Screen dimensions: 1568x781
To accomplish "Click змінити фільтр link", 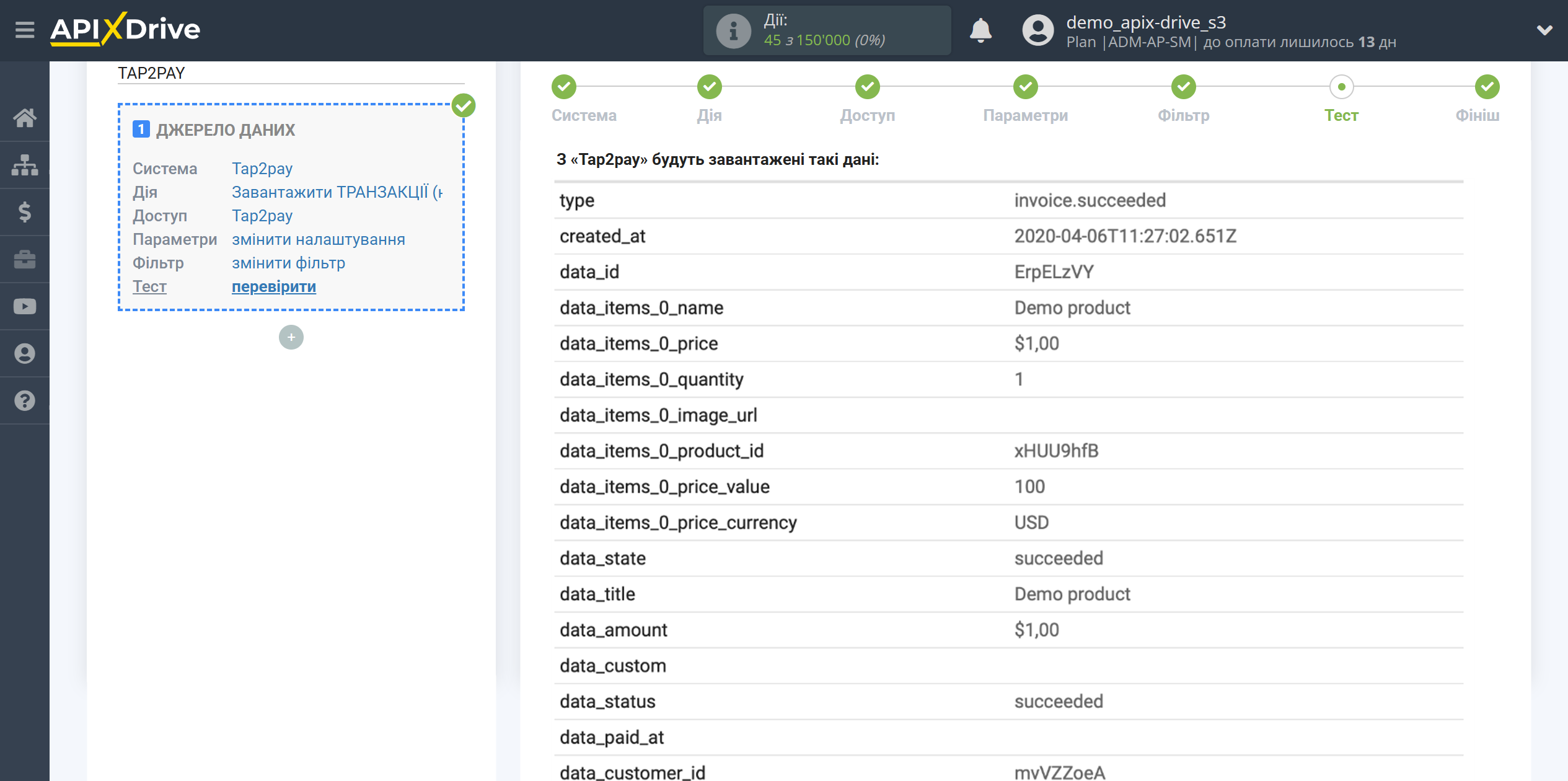I will click(288, 263).
